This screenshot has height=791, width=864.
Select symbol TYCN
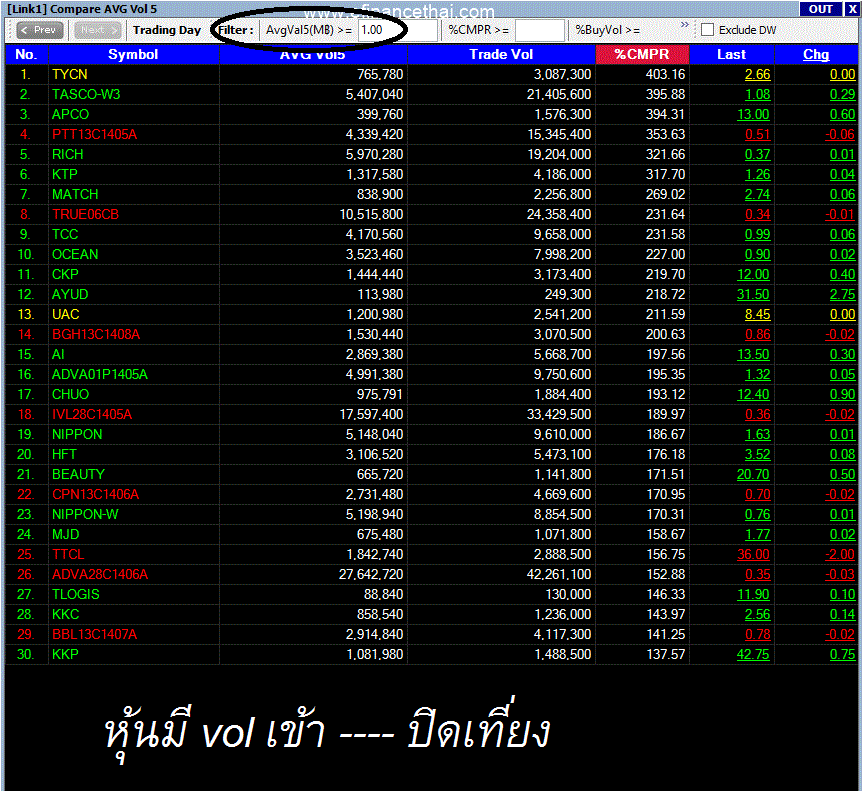pyautogui.click(x=69, y=74)
